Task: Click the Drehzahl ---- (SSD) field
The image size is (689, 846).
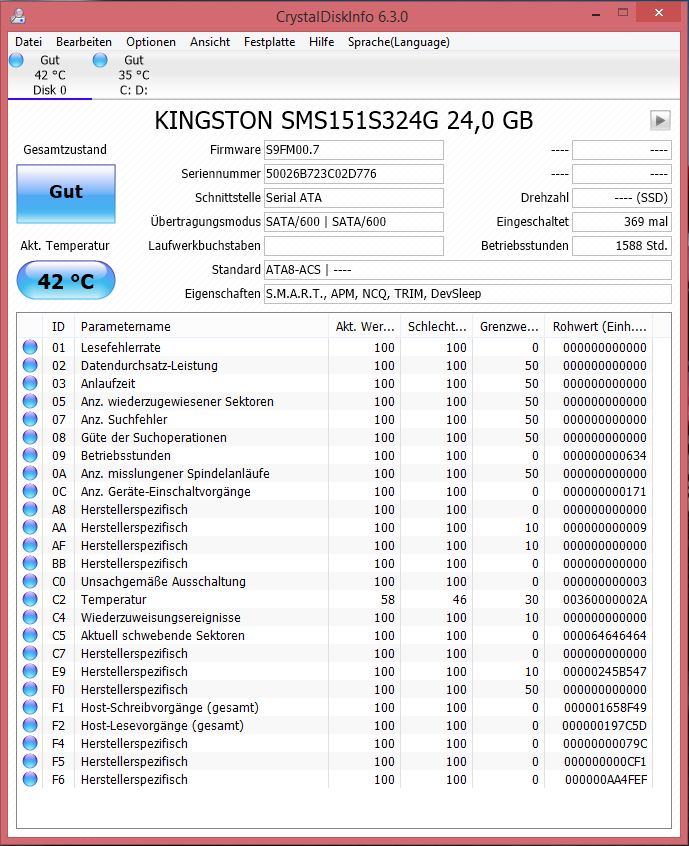Action: pos(622,197)
